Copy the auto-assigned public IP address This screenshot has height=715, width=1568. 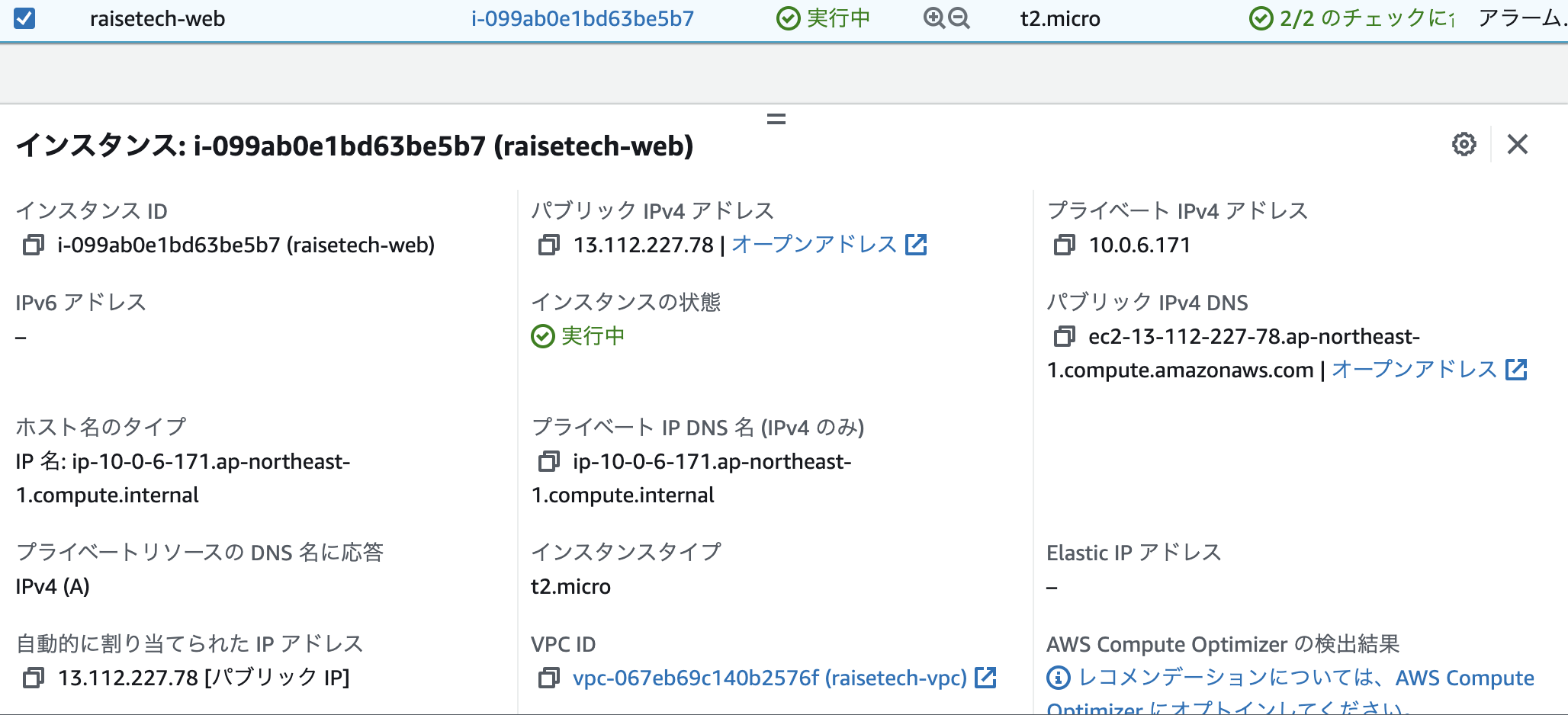[32, 676]
